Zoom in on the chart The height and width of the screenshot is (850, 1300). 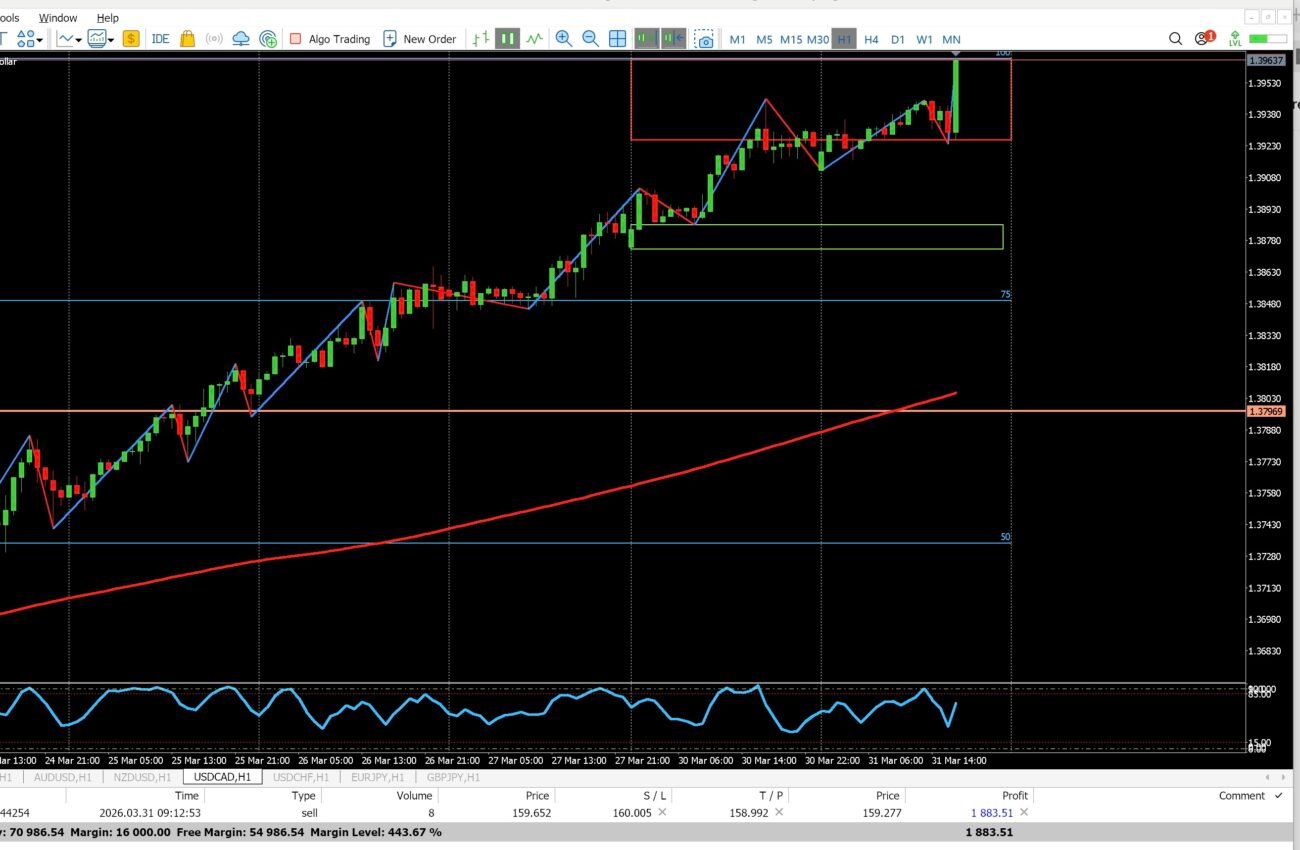(x=564, y=39)
